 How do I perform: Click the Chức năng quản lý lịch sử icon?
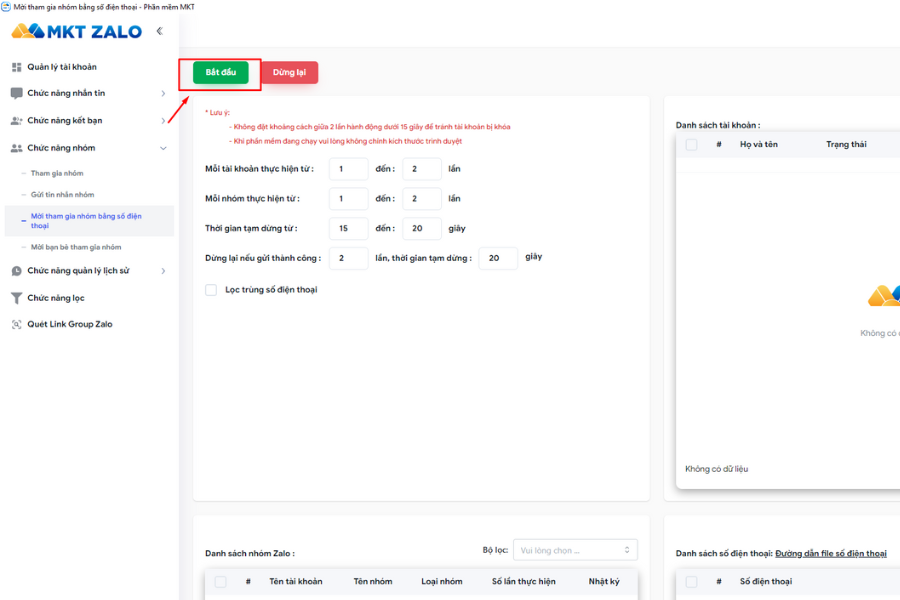click(17, 271)
